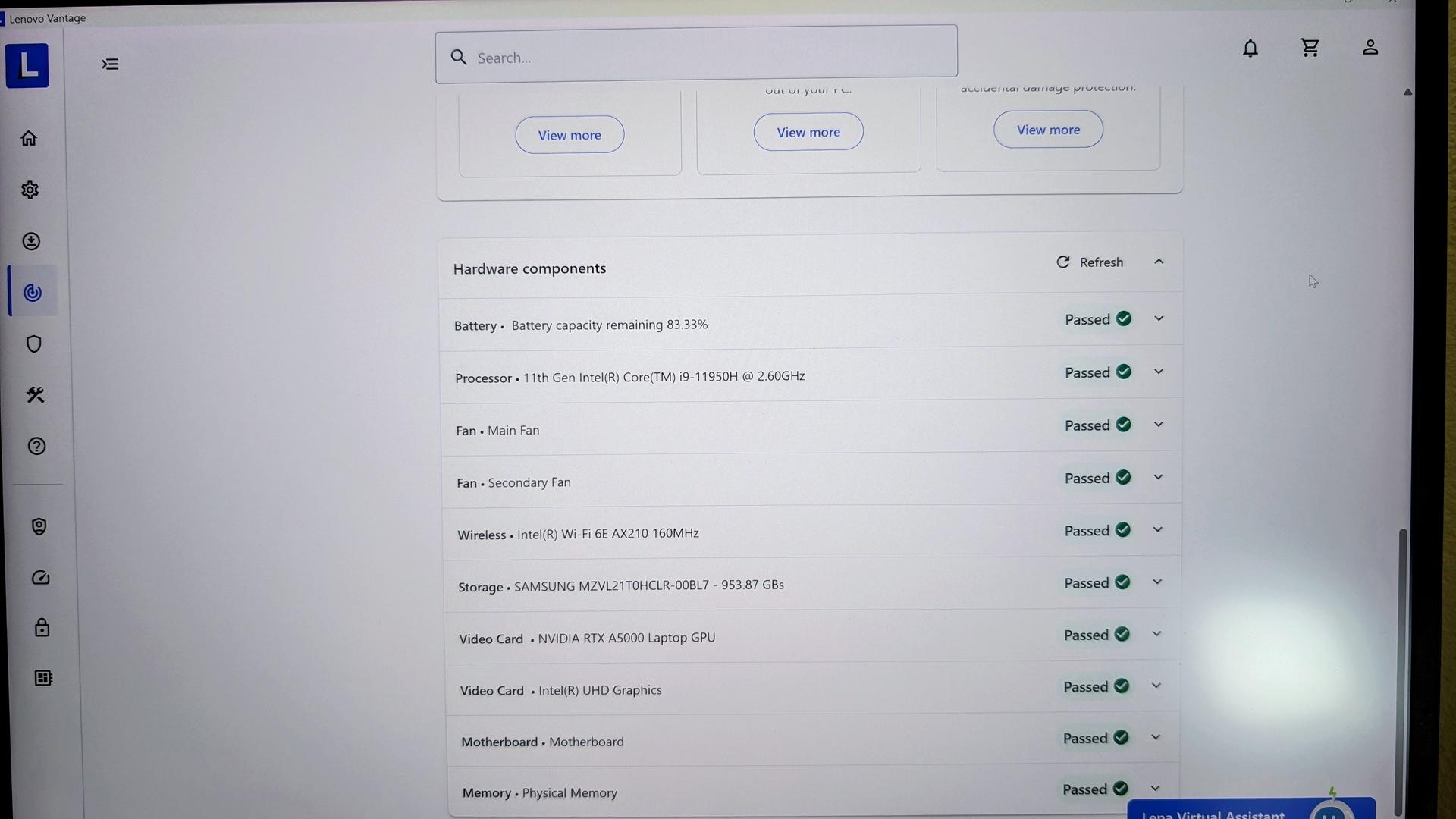Expand the Secondary Fan row details
Screen dimensions: 1456x819
click(x=1158, y=477)
